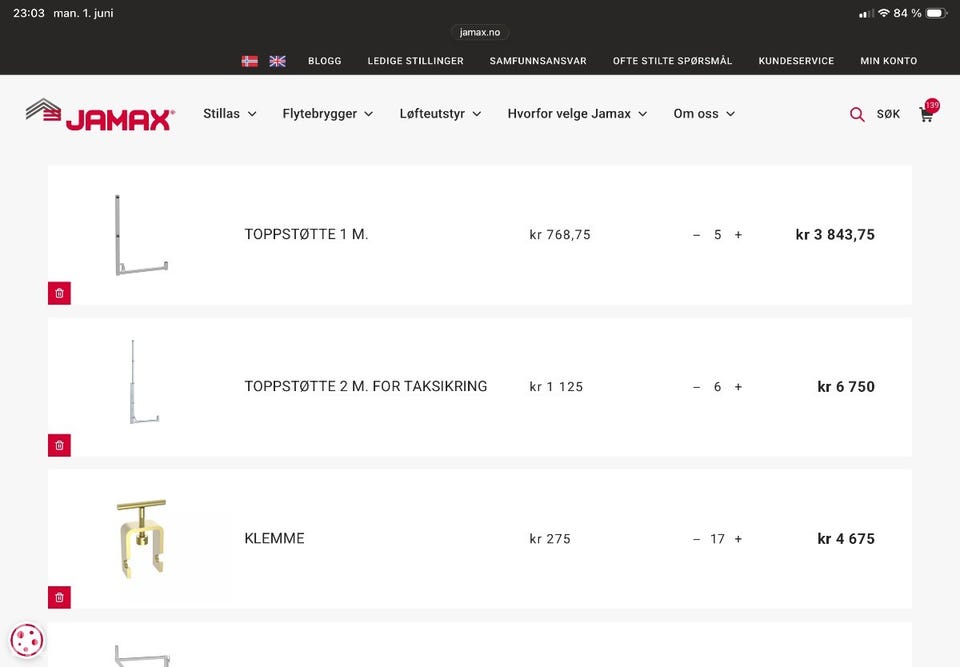
Task: Delete KLEMME from cart
Action: pyautogui.click(x=59, y=597)
